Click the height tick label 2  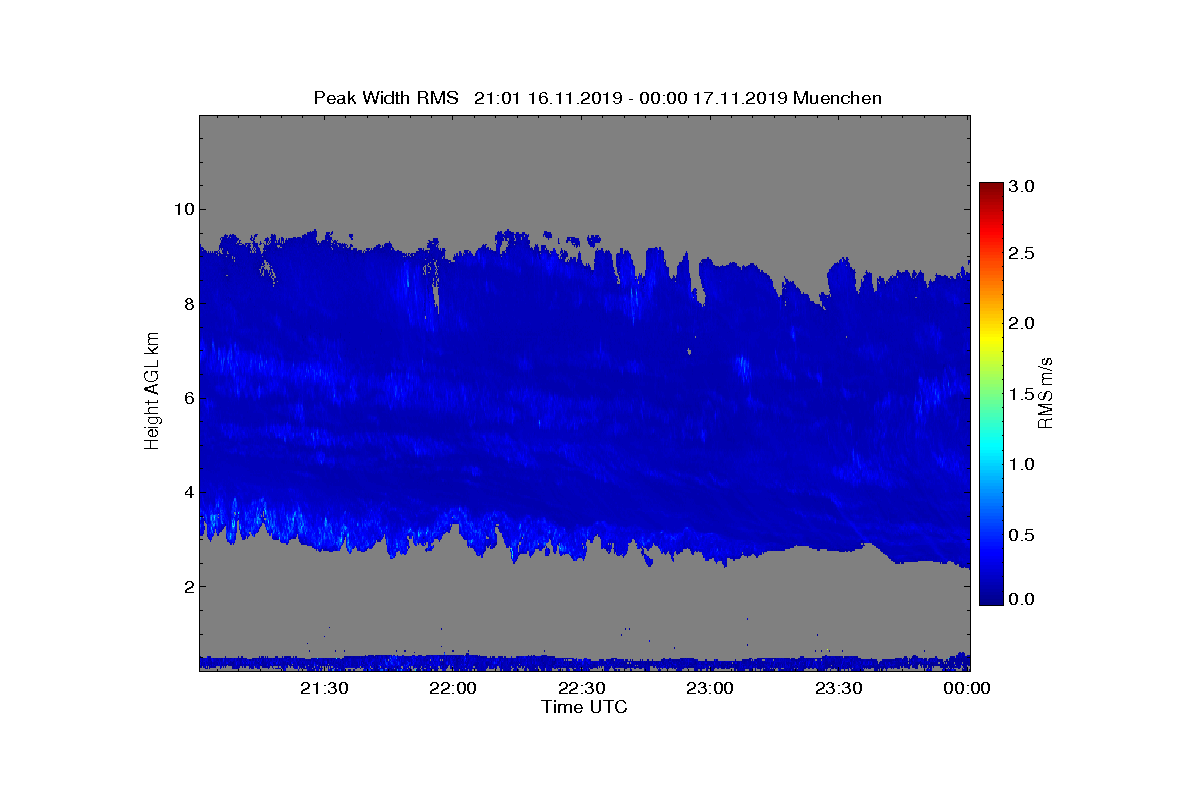(x=187, y=586)
